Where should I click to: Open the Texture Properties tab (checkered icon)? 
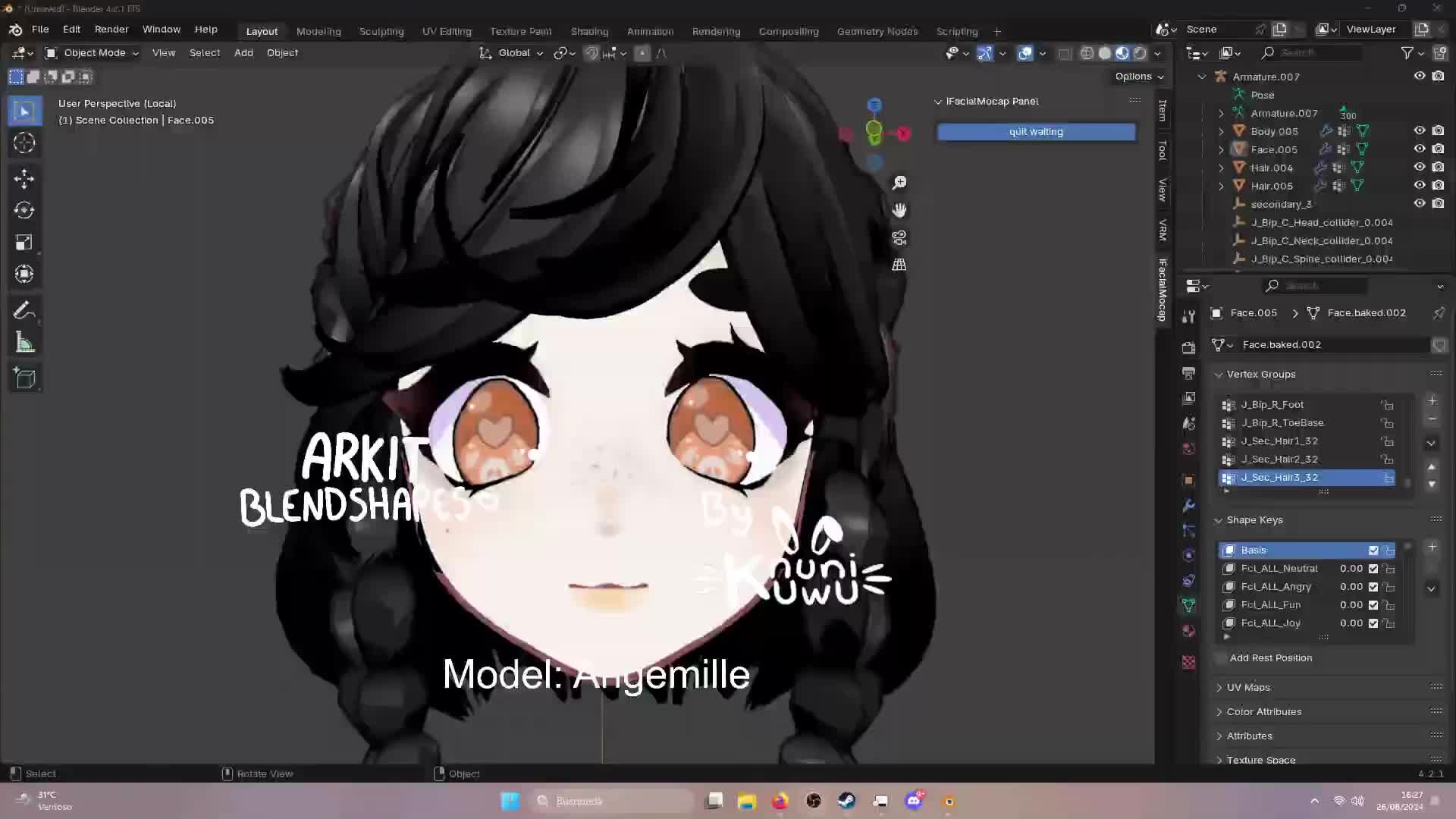[x=1188, y=661]
